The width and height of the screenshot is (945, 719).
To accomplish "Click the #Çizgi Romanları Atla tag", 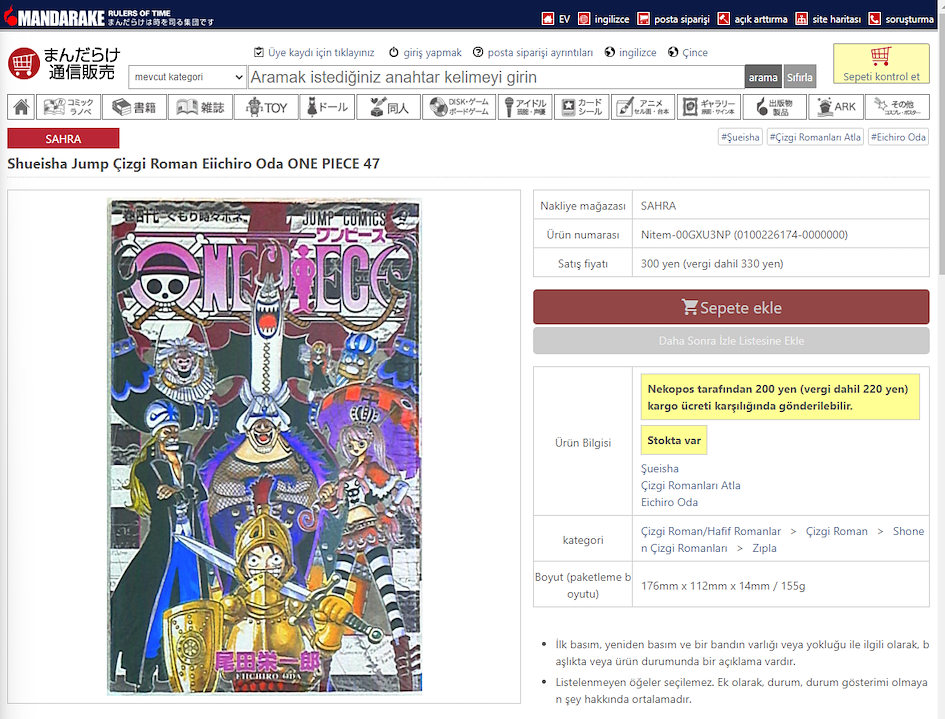I will tap(815, 137).
